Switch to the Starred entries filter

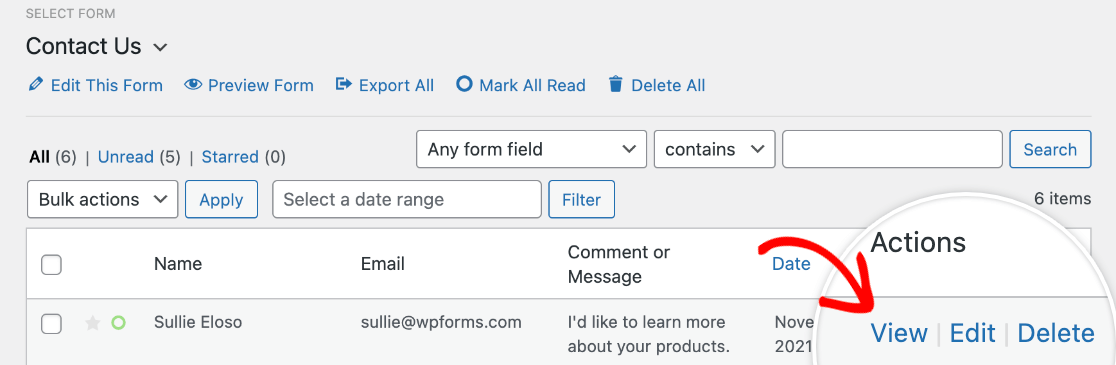tap(230, 157)
